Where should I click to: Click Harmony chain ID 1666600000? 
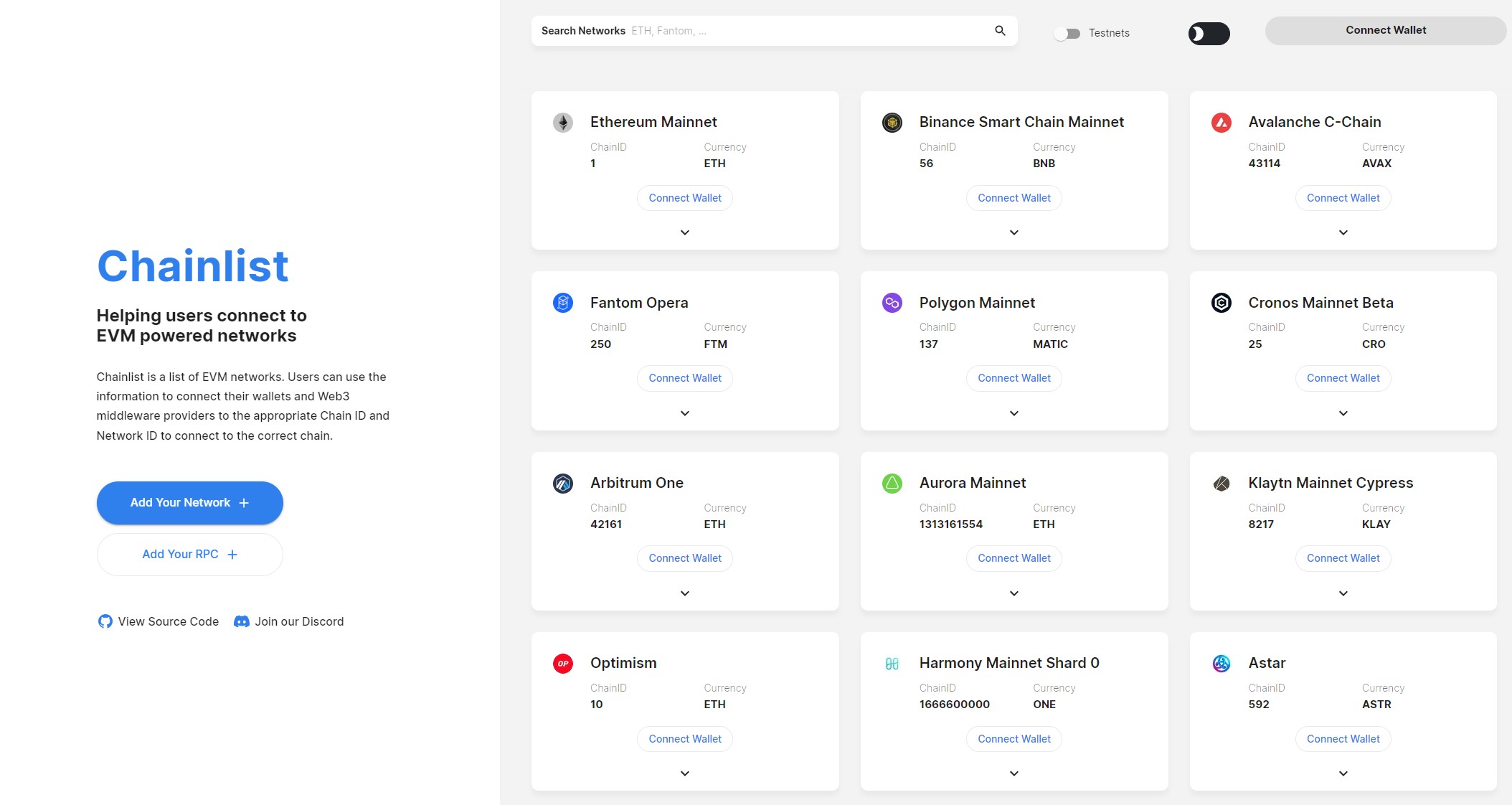click(x=955, y=705)
